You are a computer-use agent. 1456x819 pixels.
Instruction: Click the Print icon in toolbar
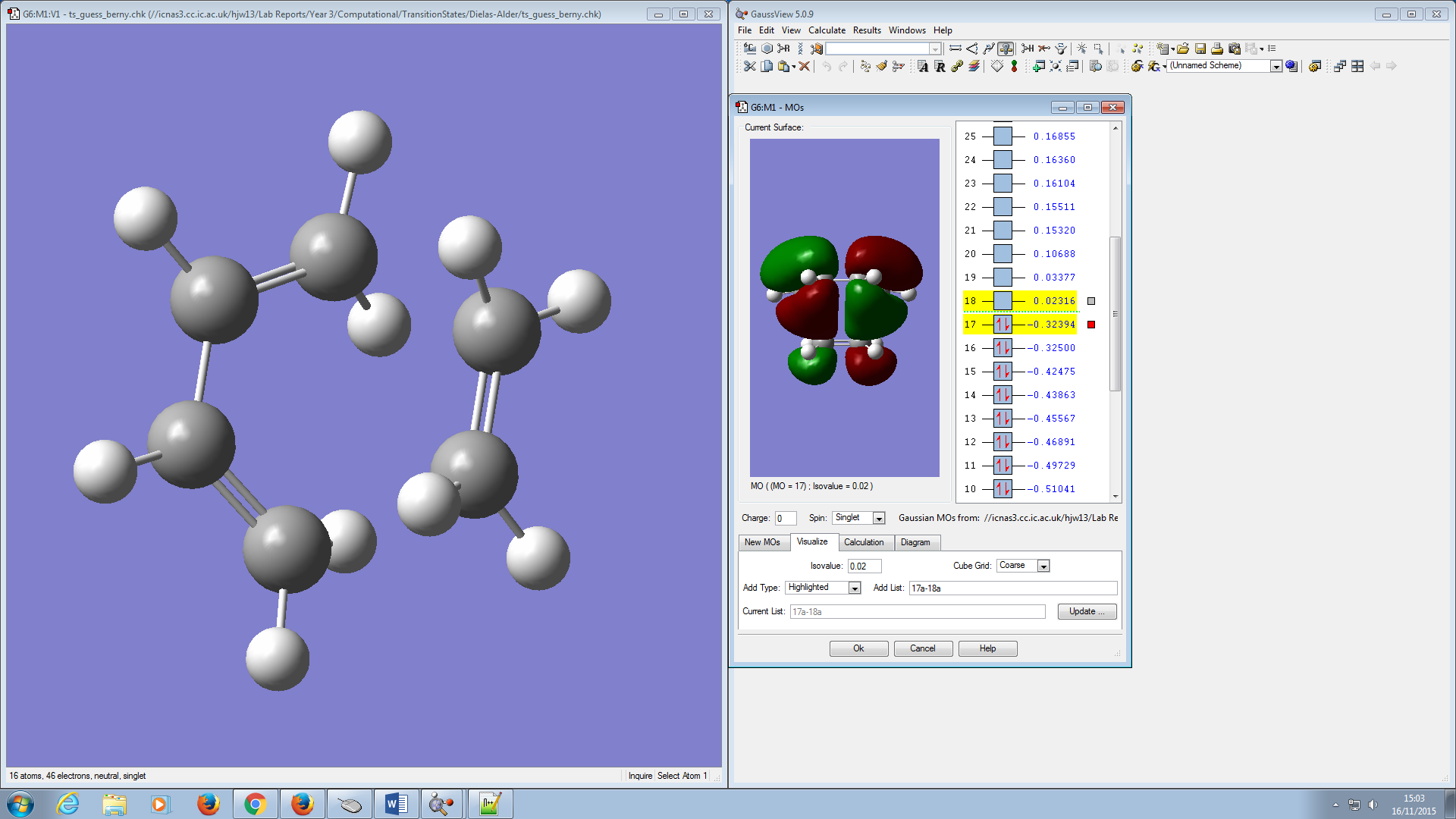[x=1217, y=49]
